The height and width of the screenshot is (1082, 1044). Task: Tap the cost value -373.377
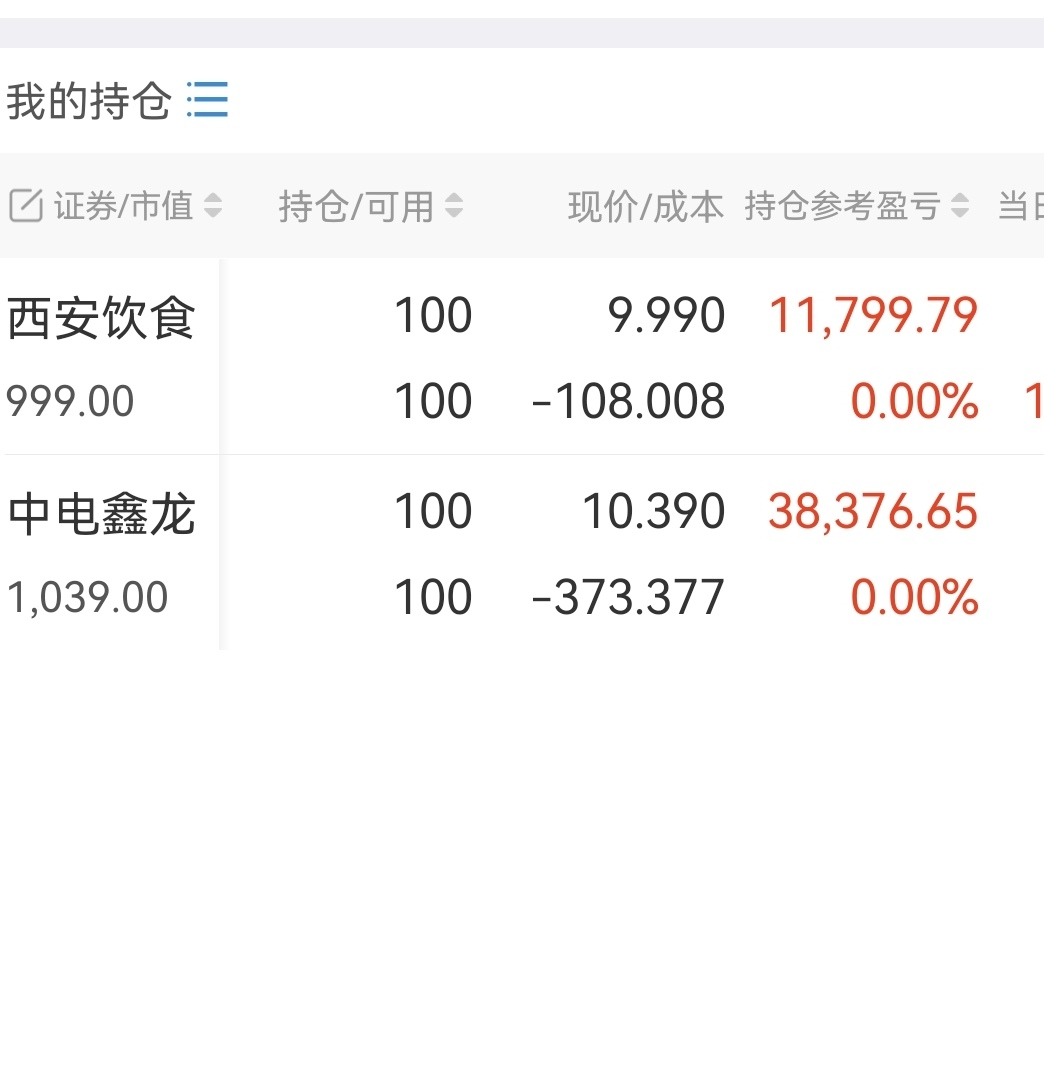[628, 598]
